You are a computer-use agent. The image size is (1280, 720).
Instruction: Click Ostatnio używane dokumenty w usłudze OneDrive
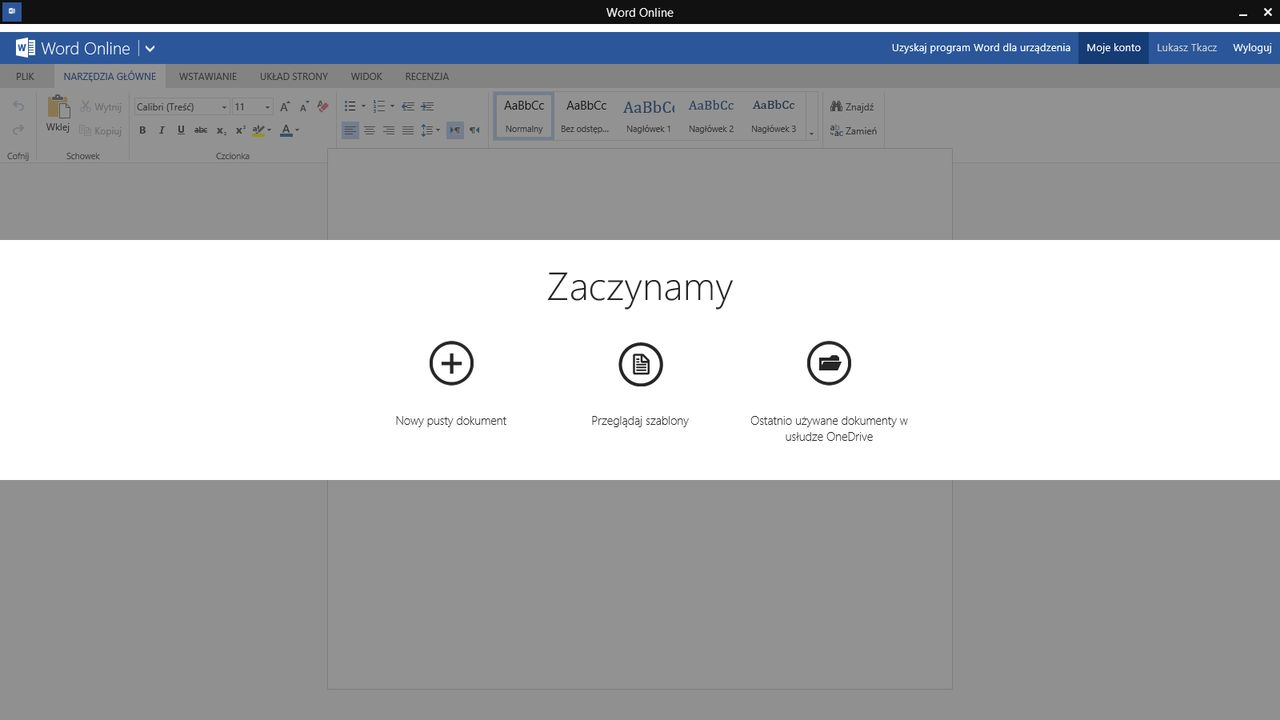pos(829,429)
